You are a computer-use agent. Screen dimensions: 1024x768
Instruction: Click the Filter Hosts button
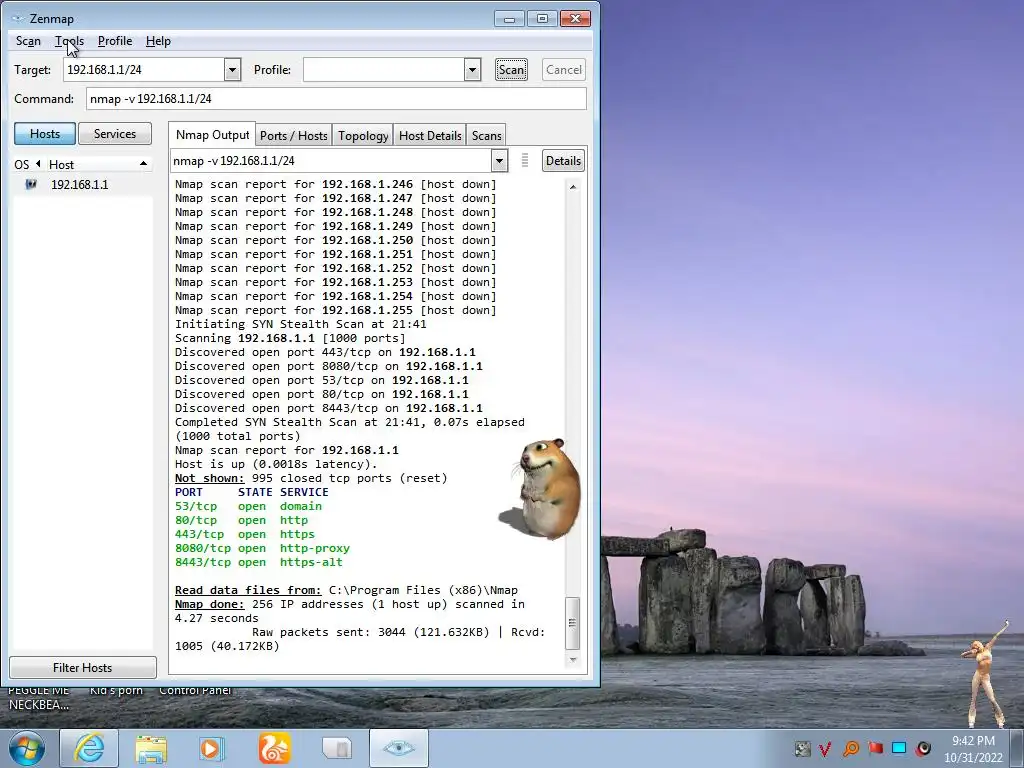coord(82,667)
